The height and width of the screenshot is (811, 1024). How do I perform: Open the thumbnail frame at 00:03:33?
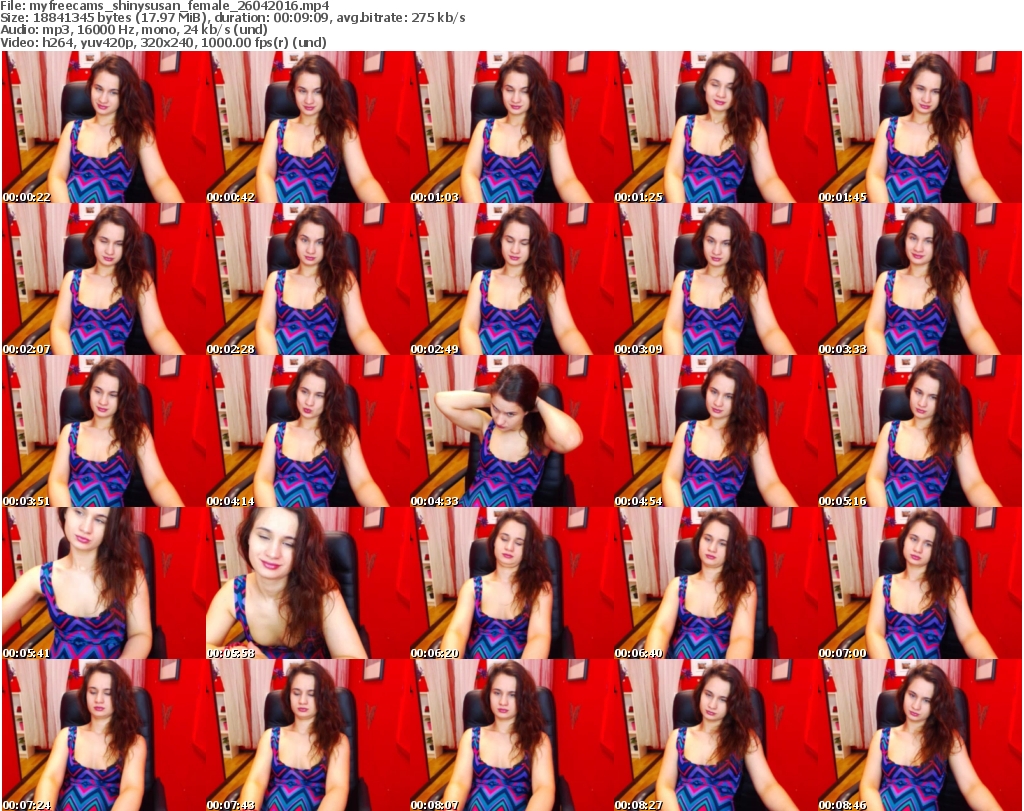click(x=920, y=279)
